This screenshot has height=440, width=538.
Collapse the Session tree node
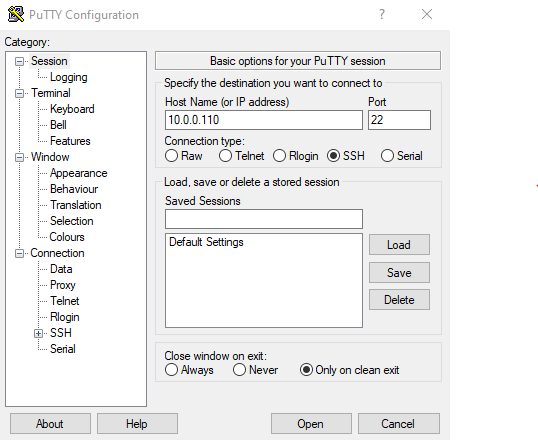click(20, 61)
